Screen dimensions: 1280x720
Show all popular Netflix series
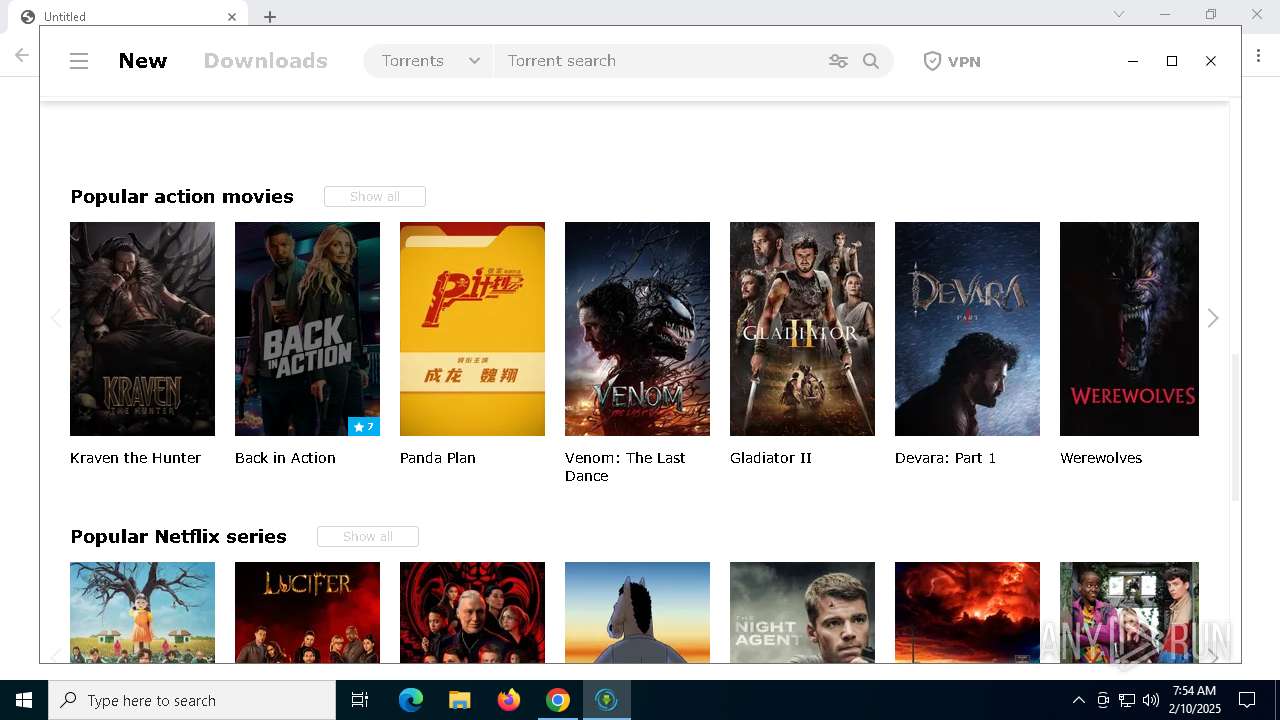pyautogui.click(x=368, y=537)
